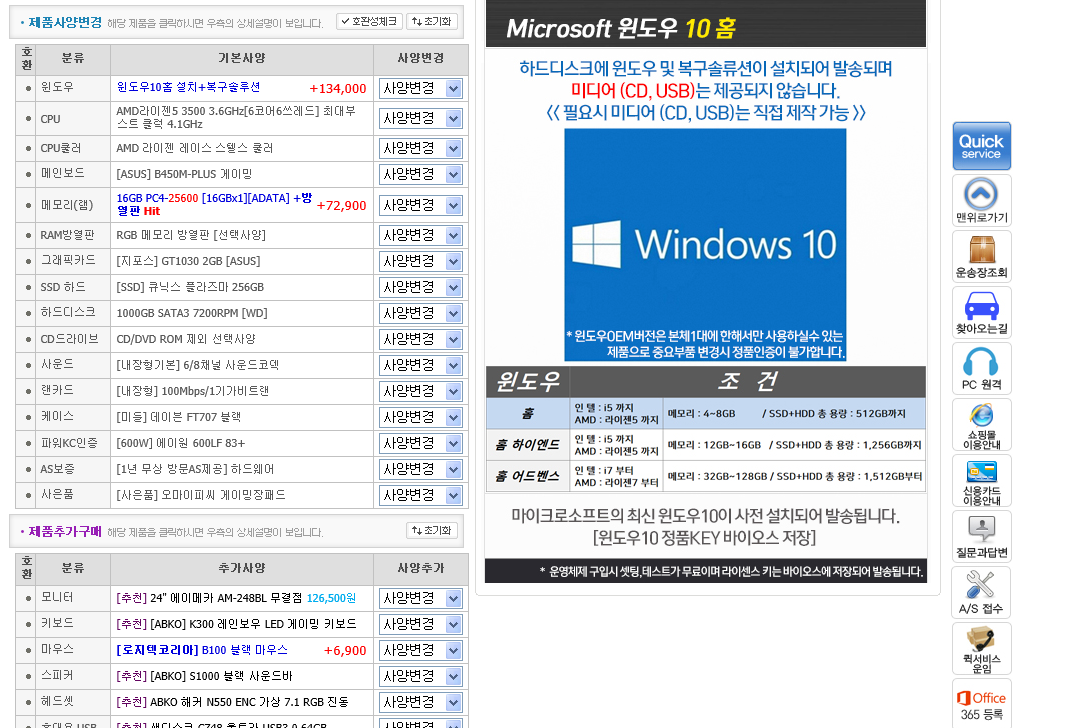Open 사양변경 dropdown for 키보드 row

point(421,624)
